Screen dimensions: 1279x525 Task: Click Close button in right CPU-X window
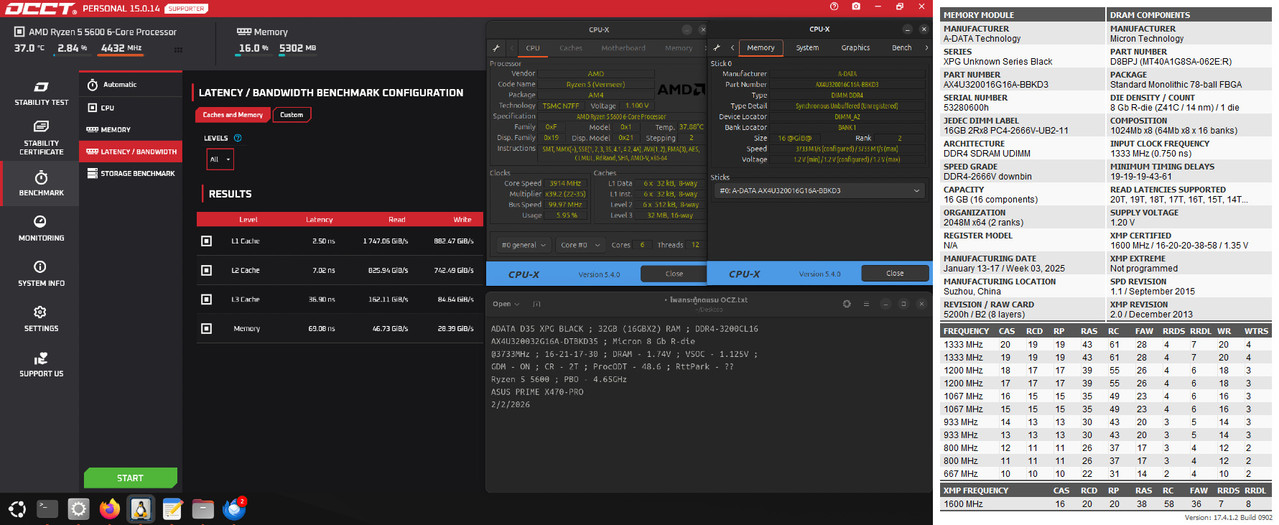pyautogui.click(x=894, y=273)
